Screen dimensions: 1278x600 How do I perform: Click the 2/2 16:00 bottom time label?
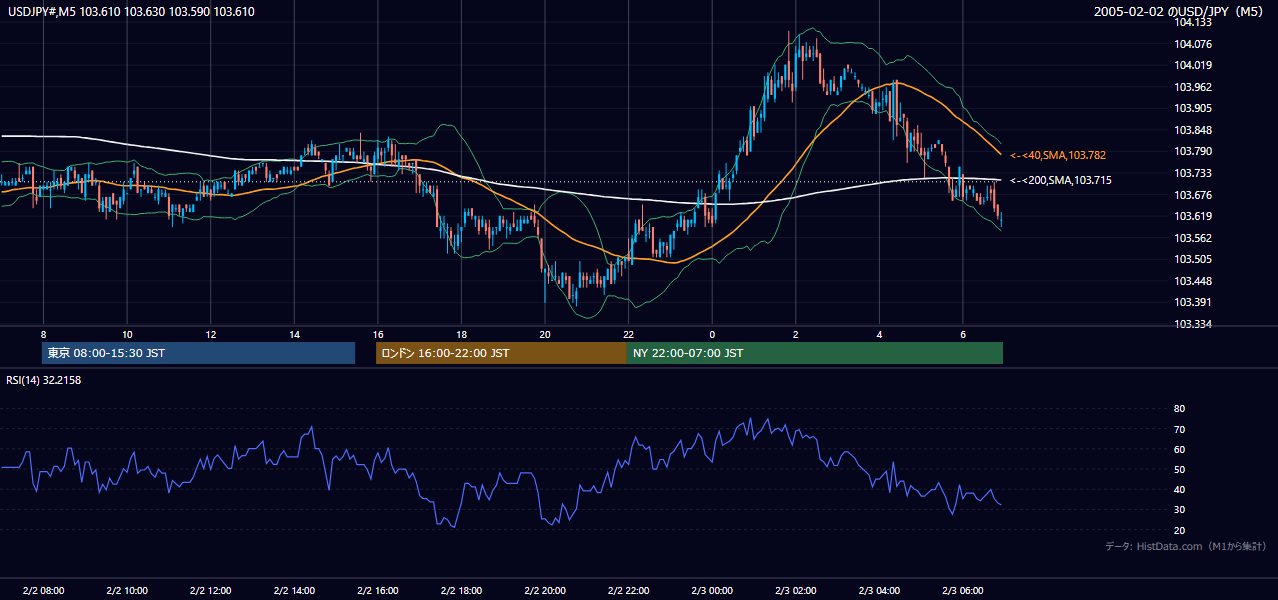(377, 590)
